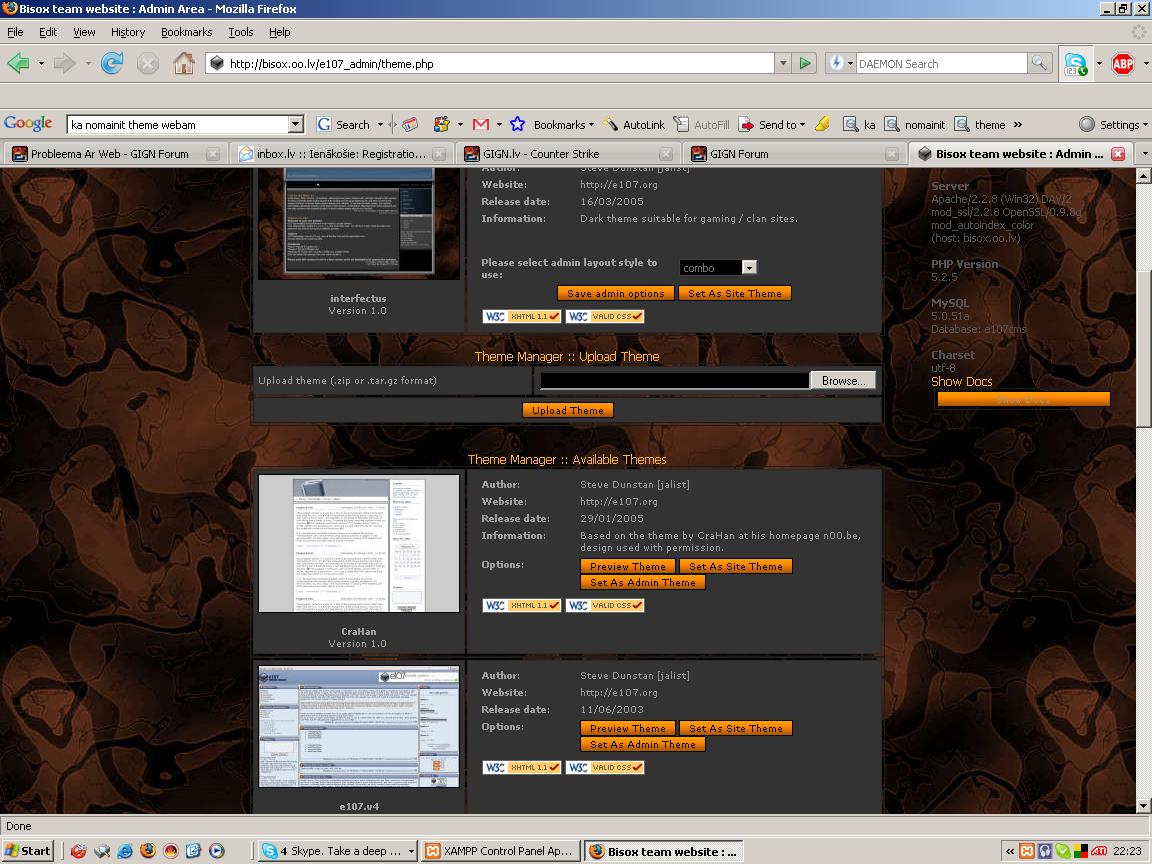Open the File menu
Viewport: 1152px width, 864px height.
pyautogui.click(x=15, y=32)
